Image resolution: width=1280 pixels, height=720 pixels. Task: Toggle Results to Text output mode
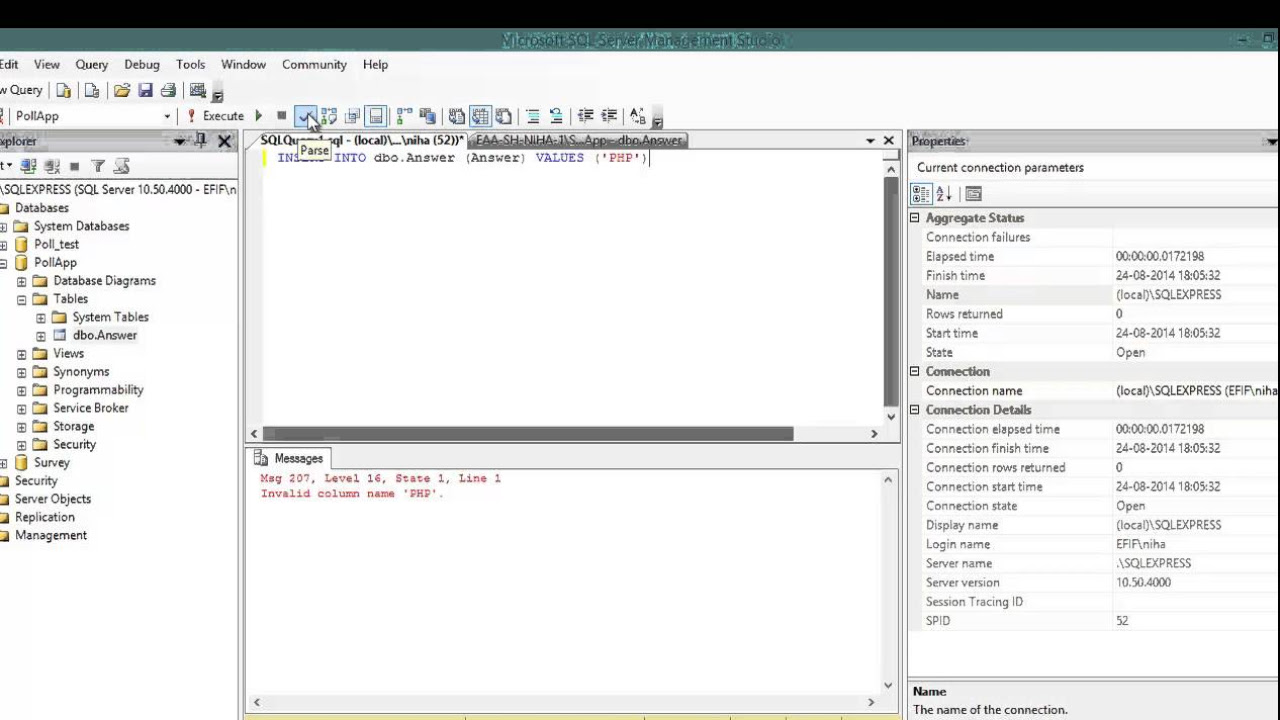point(457,116)
